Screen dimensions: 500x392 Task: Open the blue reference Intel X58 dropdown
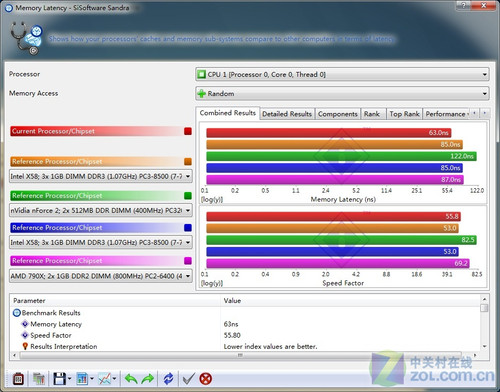coord(101,242)
